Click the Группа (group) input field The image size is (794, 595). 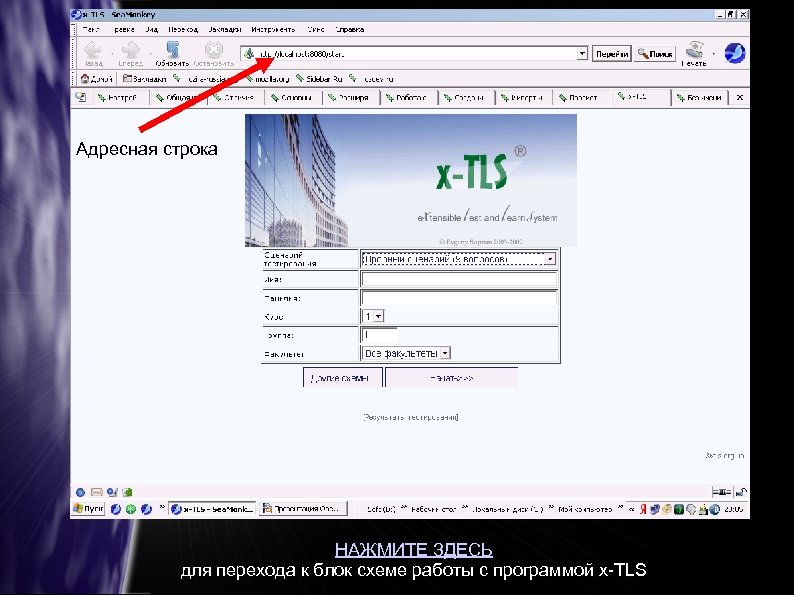379,335
